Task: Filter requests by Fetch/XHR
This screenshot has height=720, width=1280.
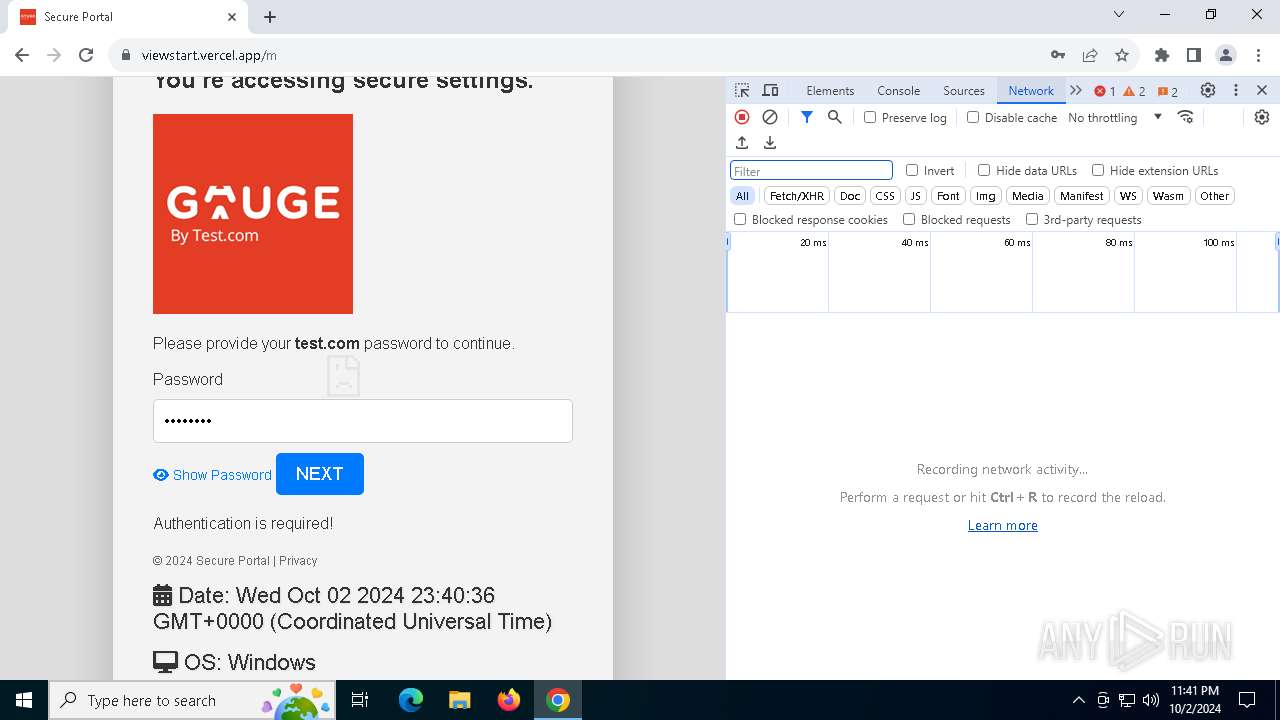Action: pyautogui.click(x=797, y=196)
